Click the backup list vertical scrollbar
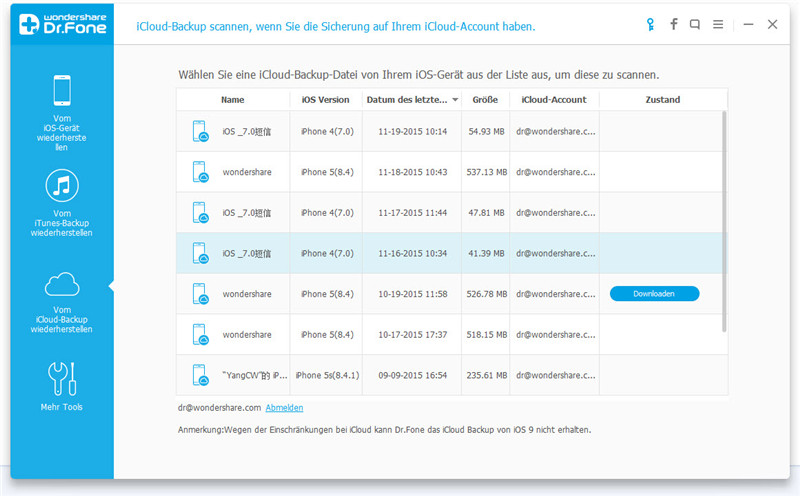800x496 pixels. [x=724, y=221]
